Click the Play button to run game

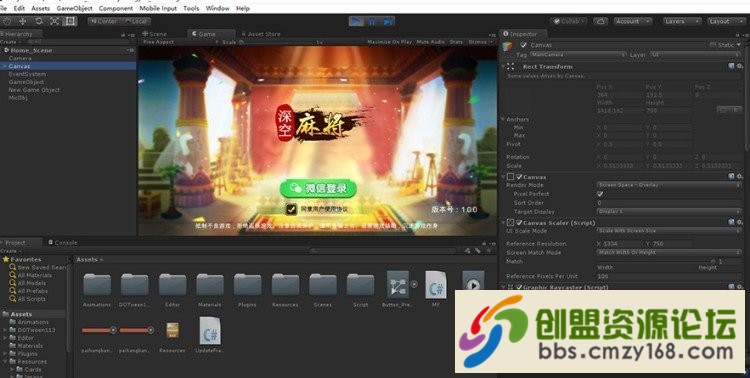point(356,21)
